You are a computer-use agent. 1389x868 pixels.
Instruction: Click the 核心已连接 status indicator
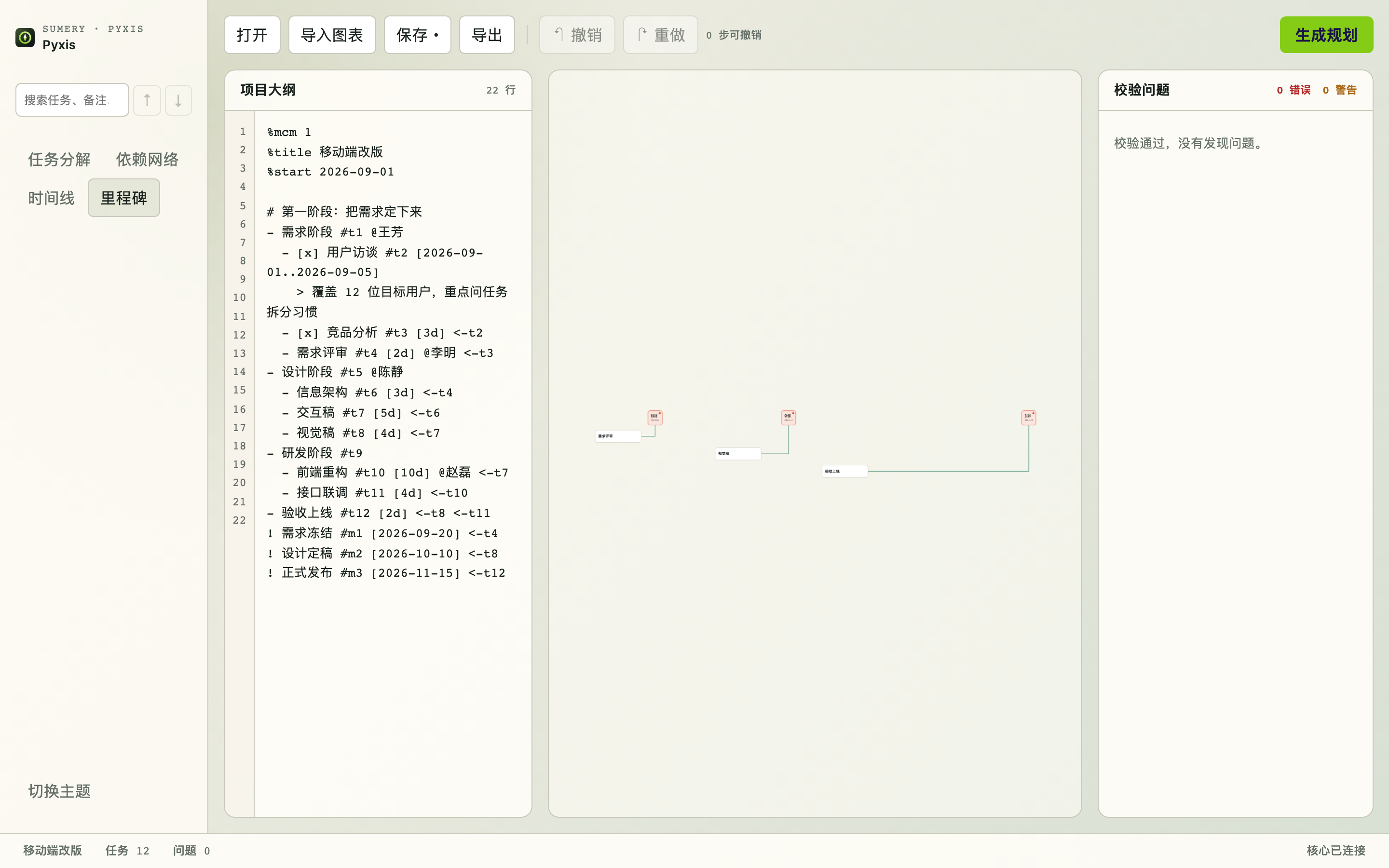pyautogui.click(x=1336, y=850)
